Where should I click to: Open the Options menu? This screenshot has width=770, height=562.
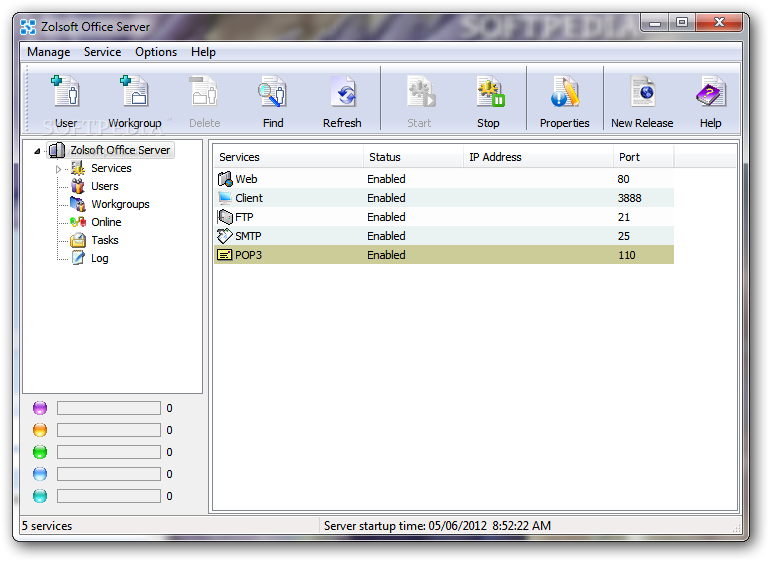pos(156,52)
